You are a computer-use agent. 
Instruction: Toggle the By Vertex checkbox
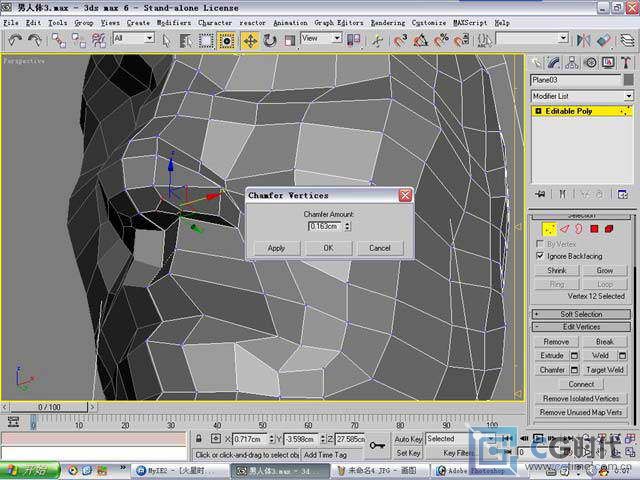tap(540, 244)
